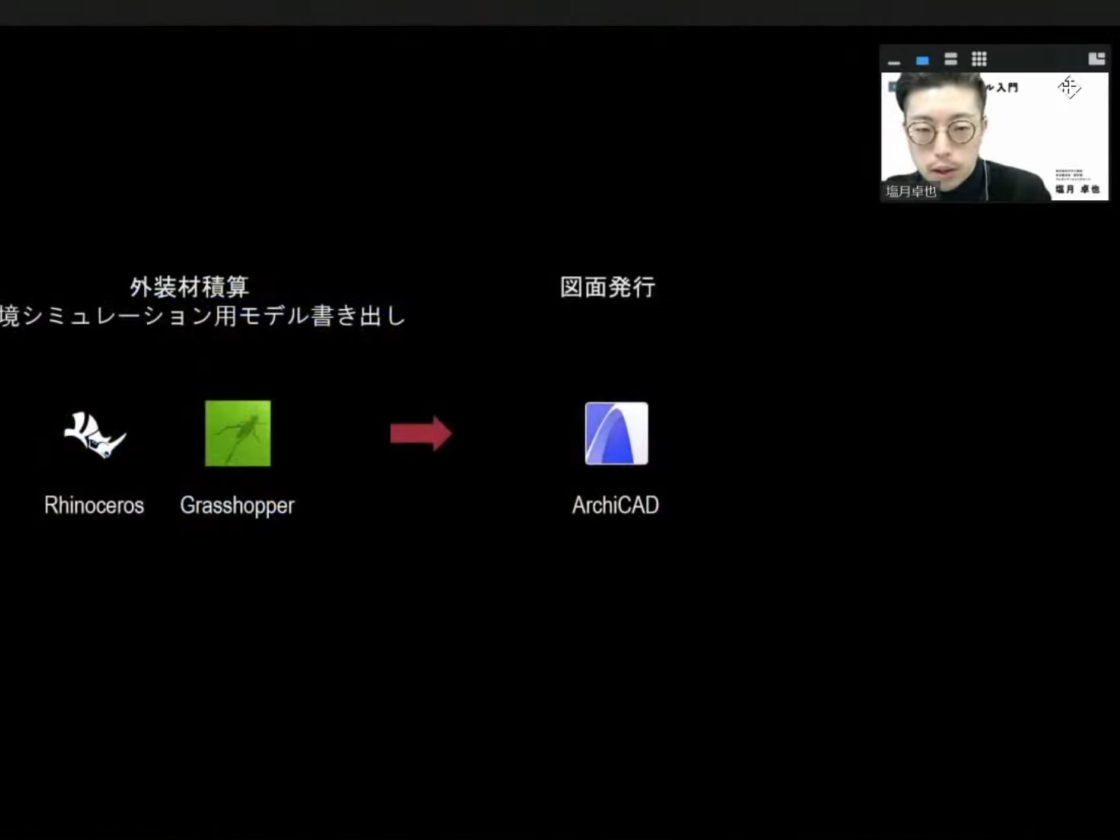This screenshot has width=1120, height=840.
Task: Hide the floating video panel via minimize icon
Action: [894, 61]
